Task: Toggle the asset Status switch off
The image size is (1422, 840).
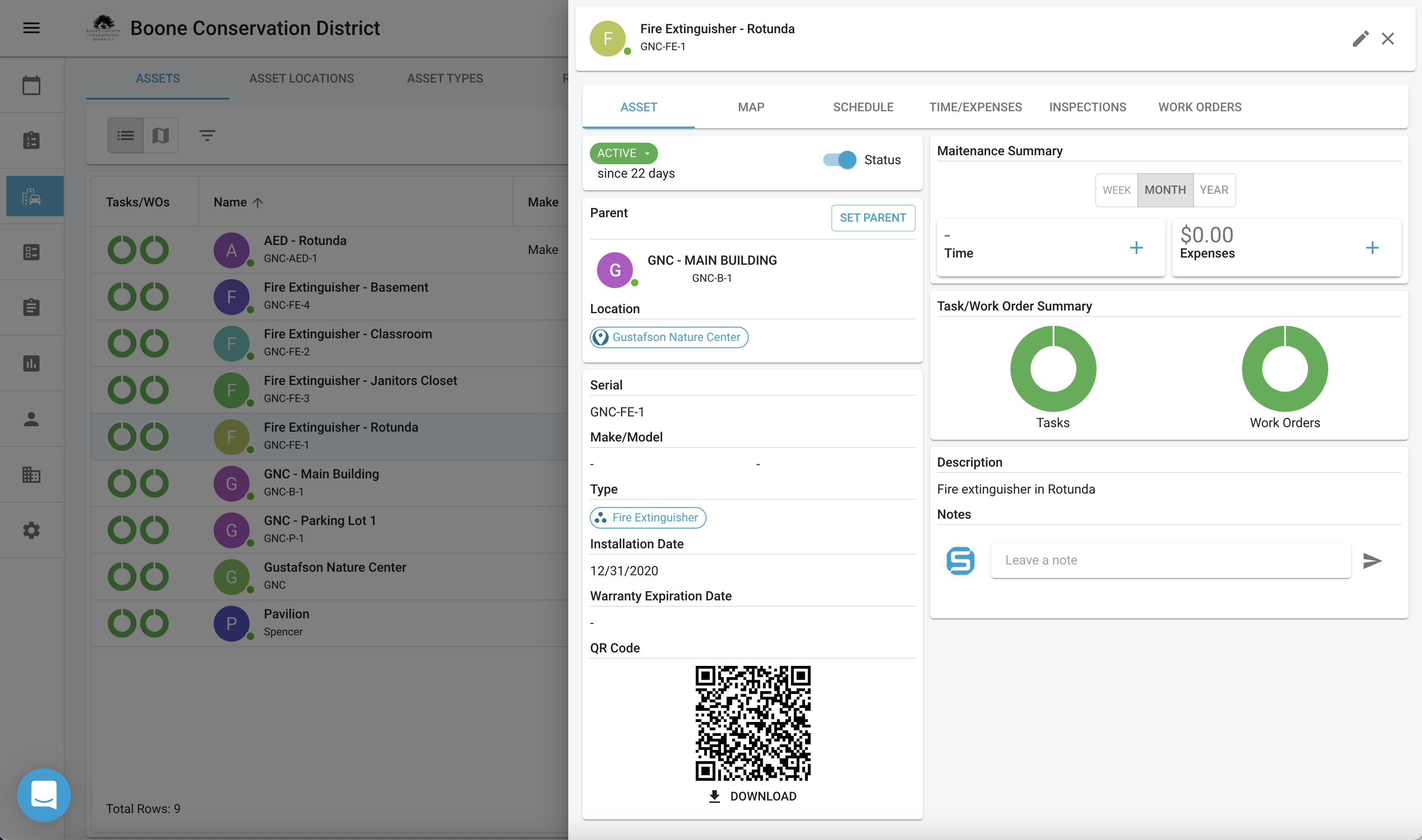Action: tap(839, 160)
